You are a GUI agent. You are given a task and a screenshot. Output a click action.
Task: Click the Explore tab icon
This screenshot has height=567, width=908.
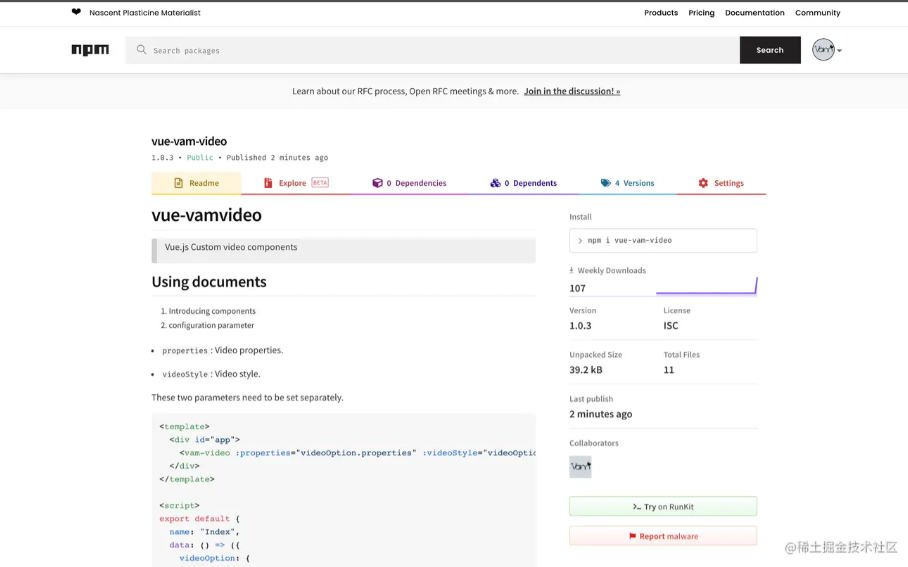pyautogui.click(x=268, y=183)
